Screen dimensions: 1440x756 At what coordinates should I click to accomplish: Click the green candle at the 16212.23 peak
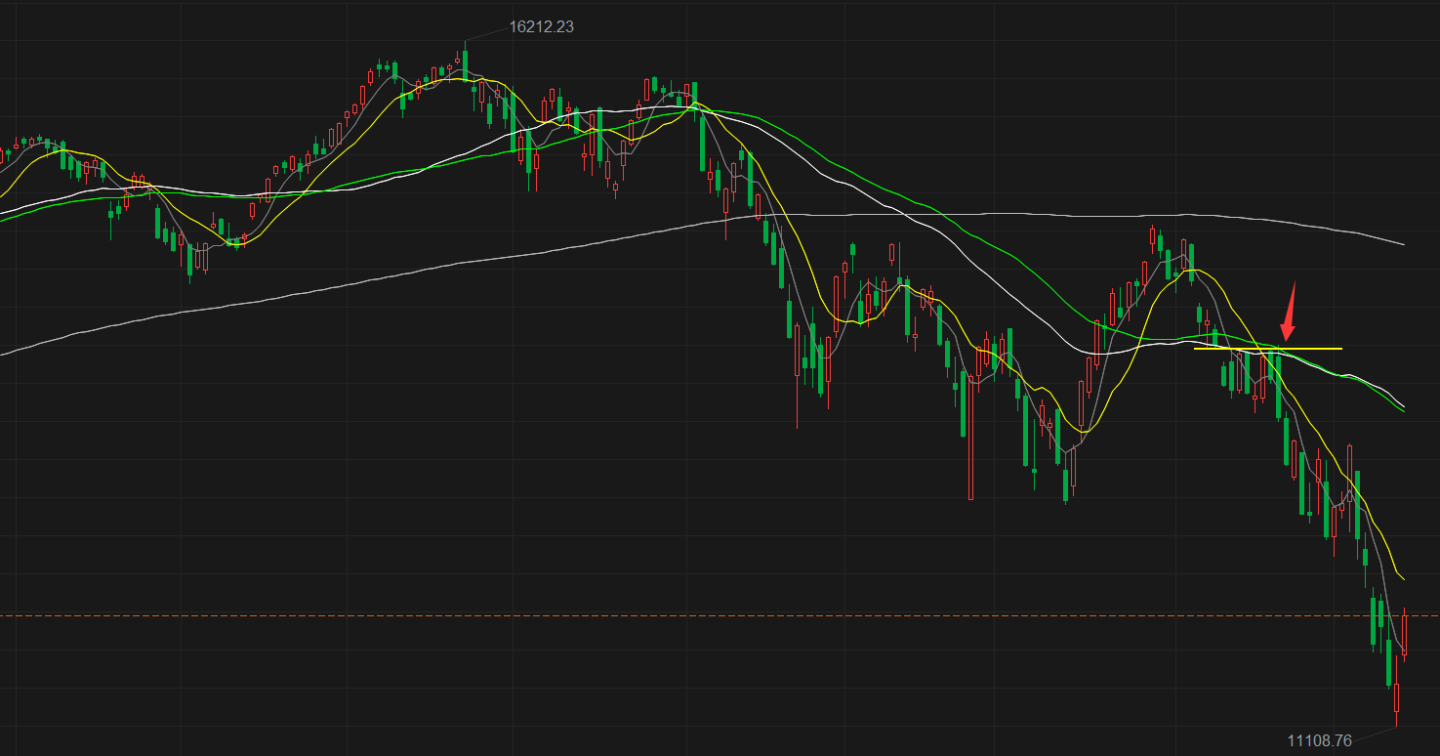(x=465, y=60)
